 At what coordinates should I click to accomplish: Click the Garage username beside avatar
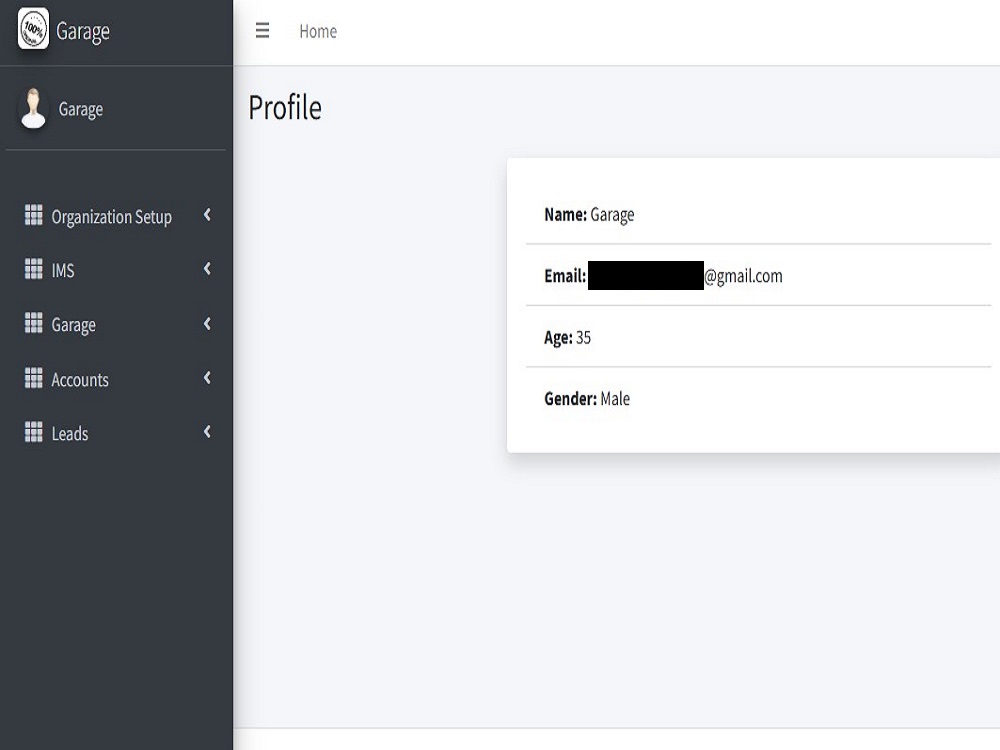80,109
